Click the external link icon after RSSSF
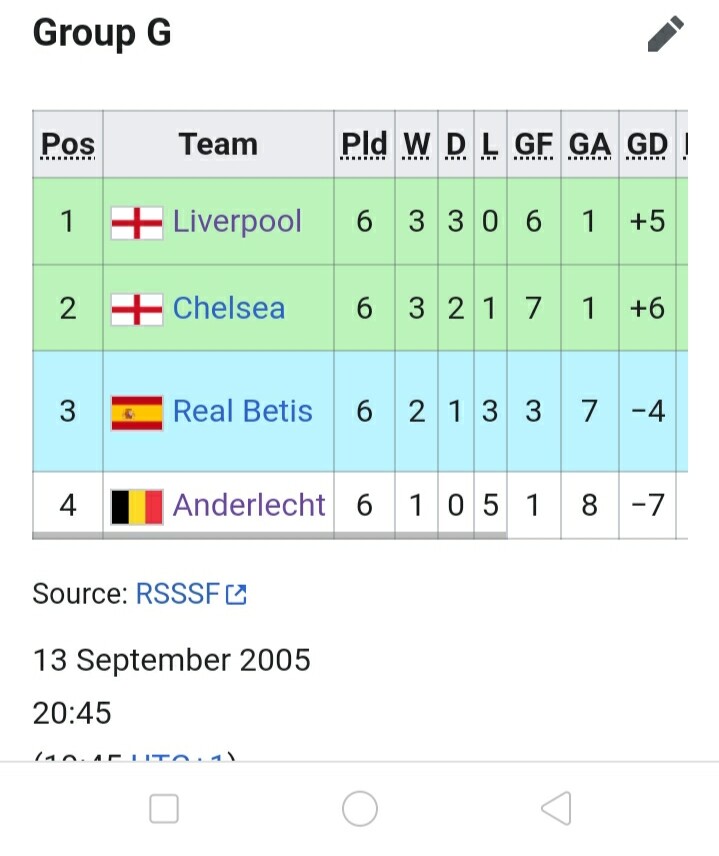 point(236,595)
